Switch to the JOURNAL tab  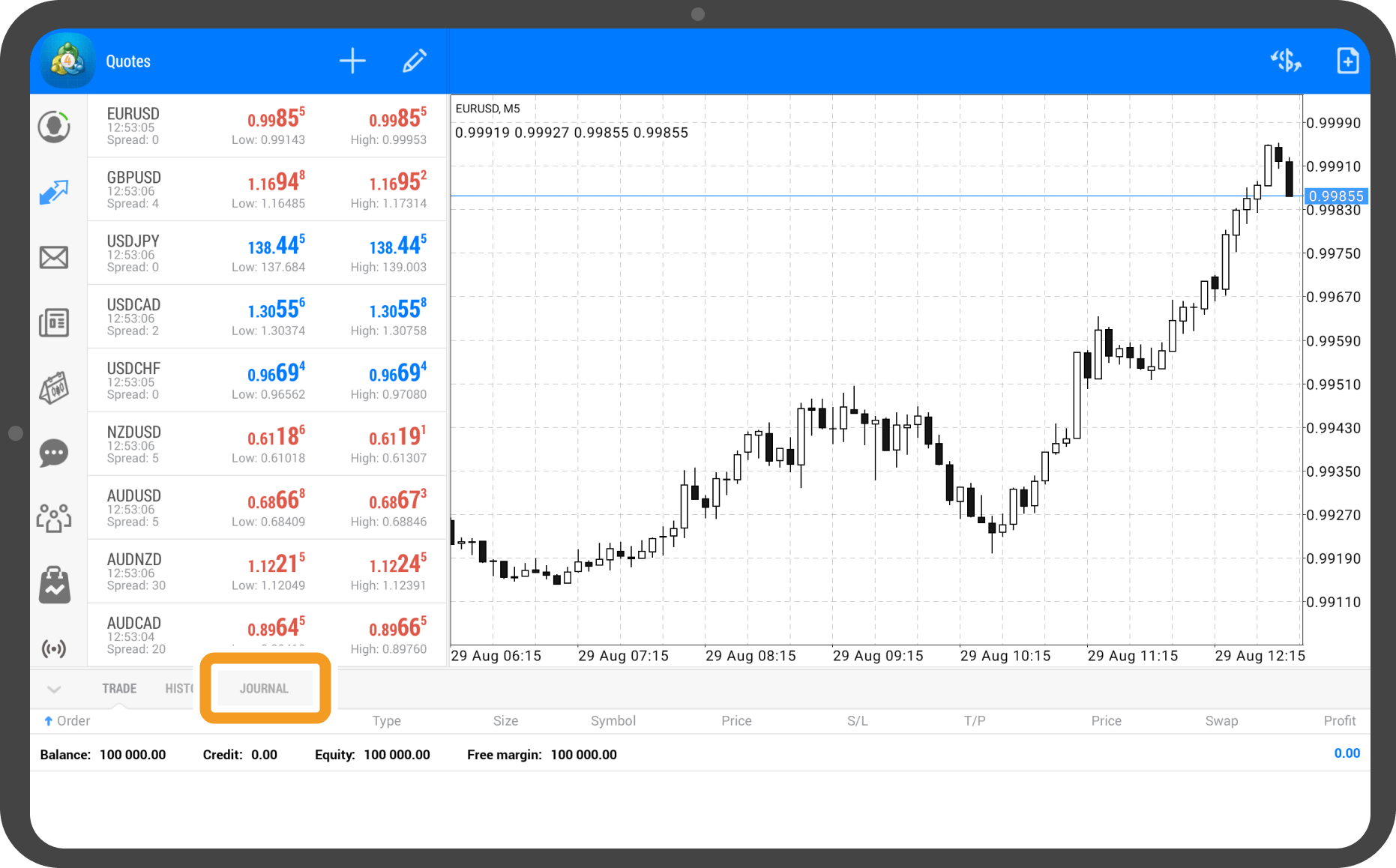click(264, 689)
